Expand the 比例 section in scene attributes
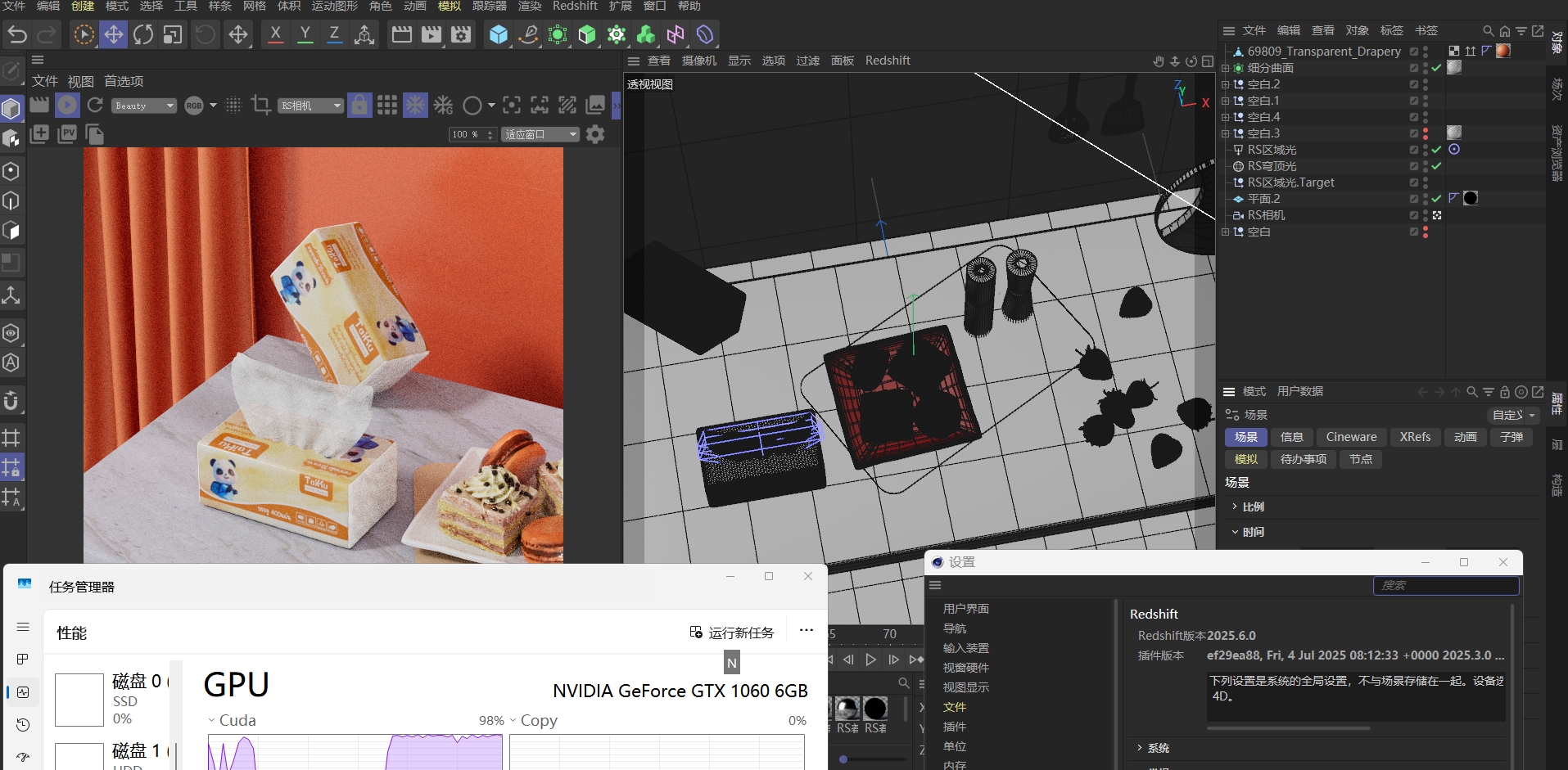Screen dimensions: 1568x770 pyautogui.click(x=1235, y=507)
